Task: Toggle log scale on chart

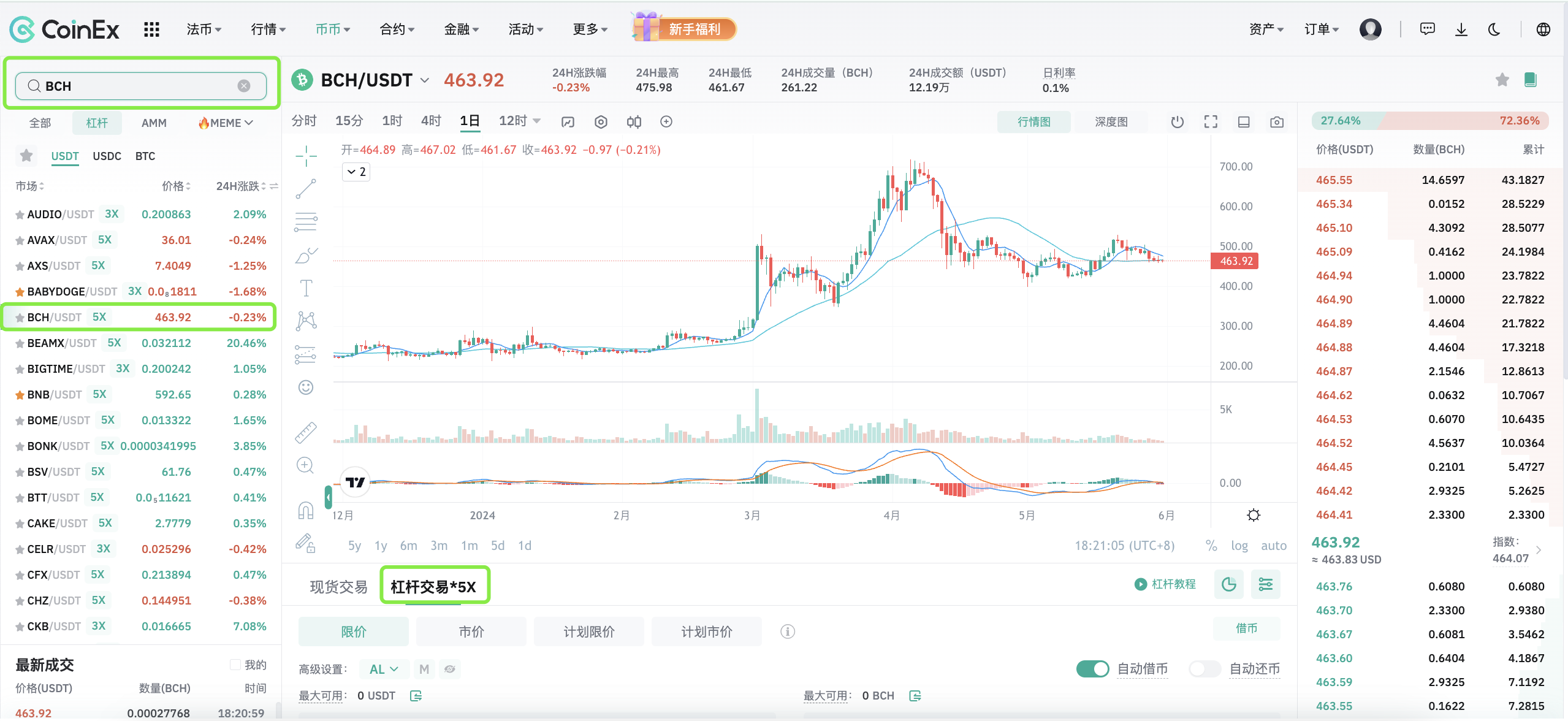Action: pos(1239,546)
